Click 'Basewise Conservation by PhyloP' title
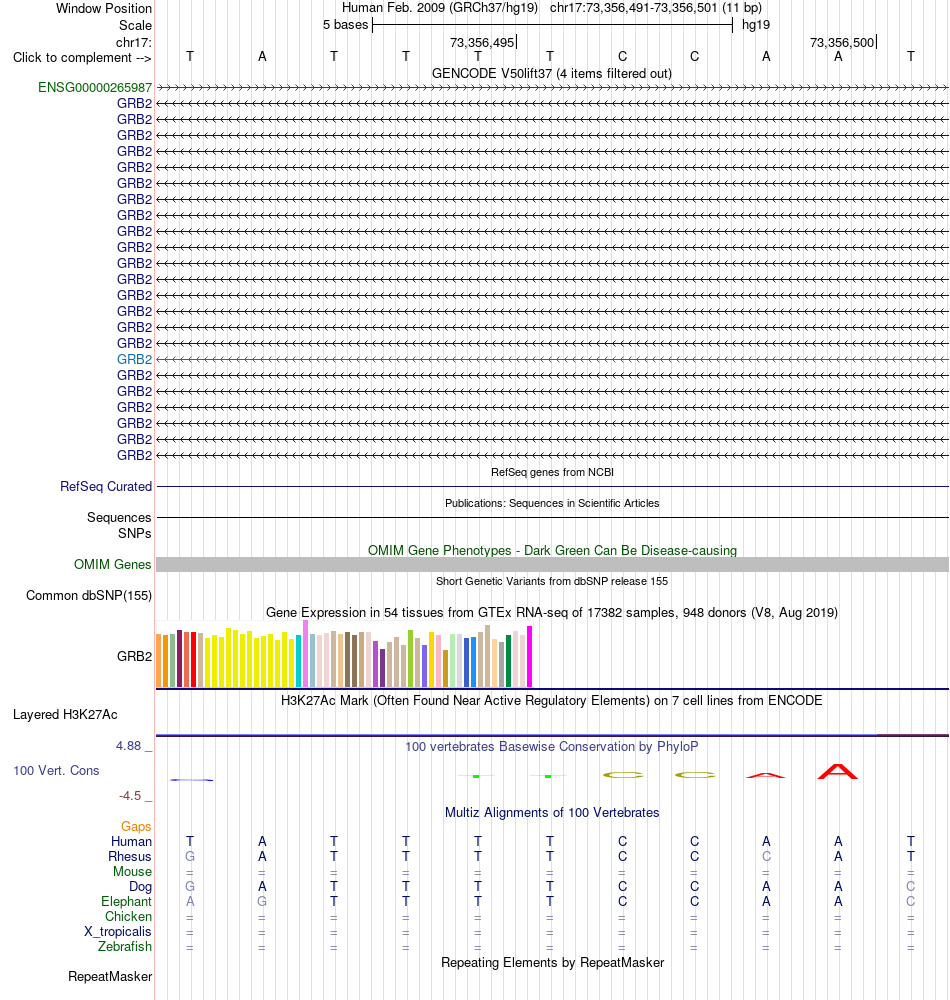The height and width of the screenshot is (1000, 950). tap(552, 746)
